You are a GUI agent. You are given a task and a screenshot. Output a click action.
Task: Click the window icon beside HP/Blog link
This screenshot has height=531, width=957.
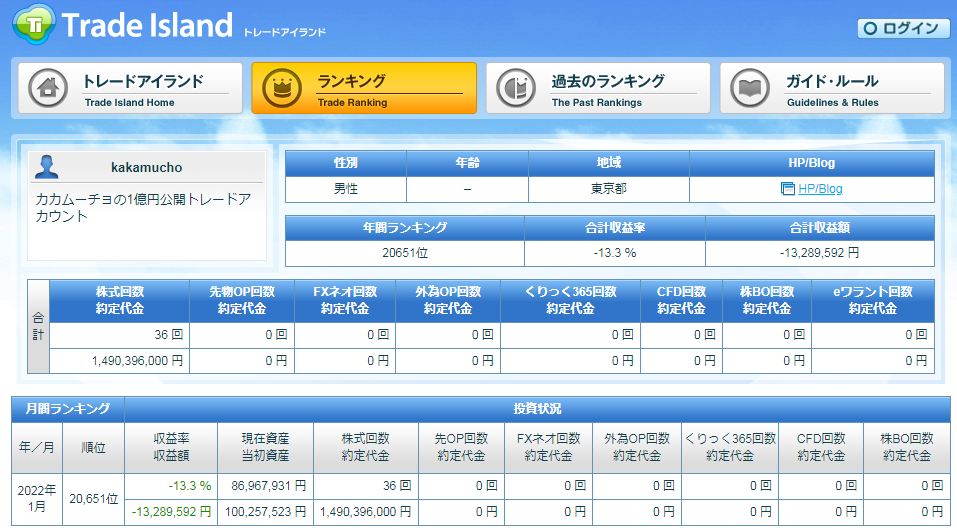(787, 189)
